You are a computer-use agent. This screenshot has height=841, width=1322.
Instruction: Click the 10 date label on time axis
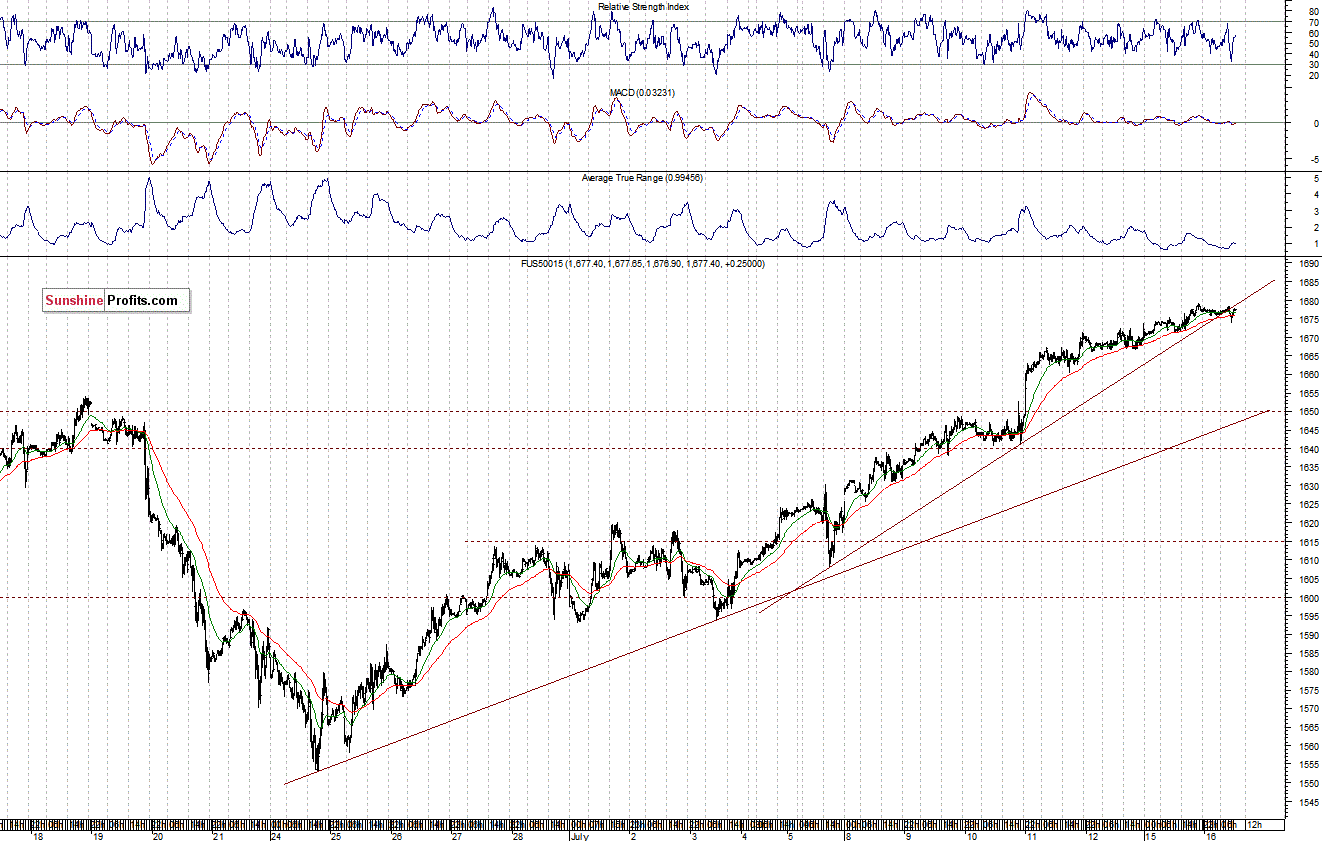[x=971, y=835]
